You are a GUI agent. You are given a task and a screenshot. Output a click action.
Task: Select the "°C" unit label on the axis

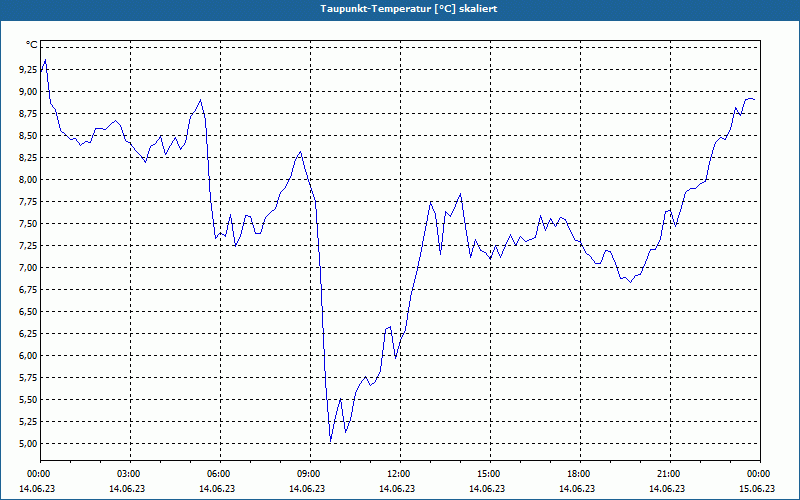click(32, 45)
